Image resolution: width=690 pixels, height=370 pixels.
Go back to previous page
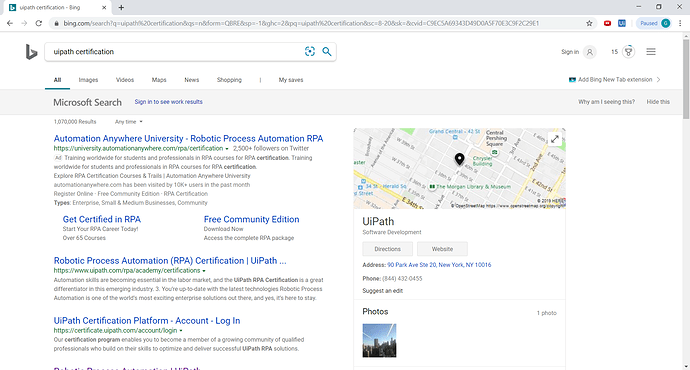point(10,23)
